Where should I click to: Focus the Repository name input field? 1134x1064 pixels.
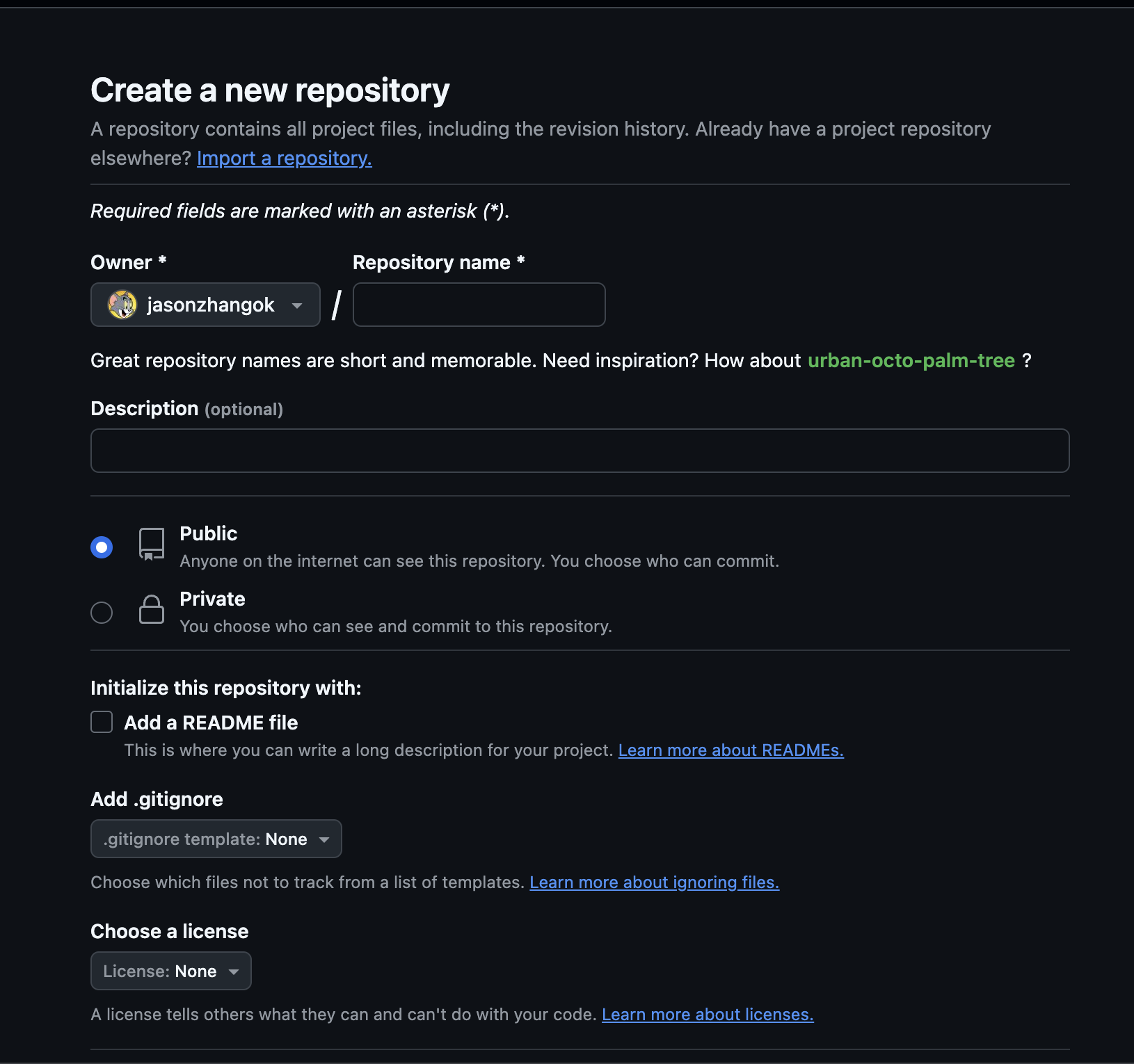(479, 305)
